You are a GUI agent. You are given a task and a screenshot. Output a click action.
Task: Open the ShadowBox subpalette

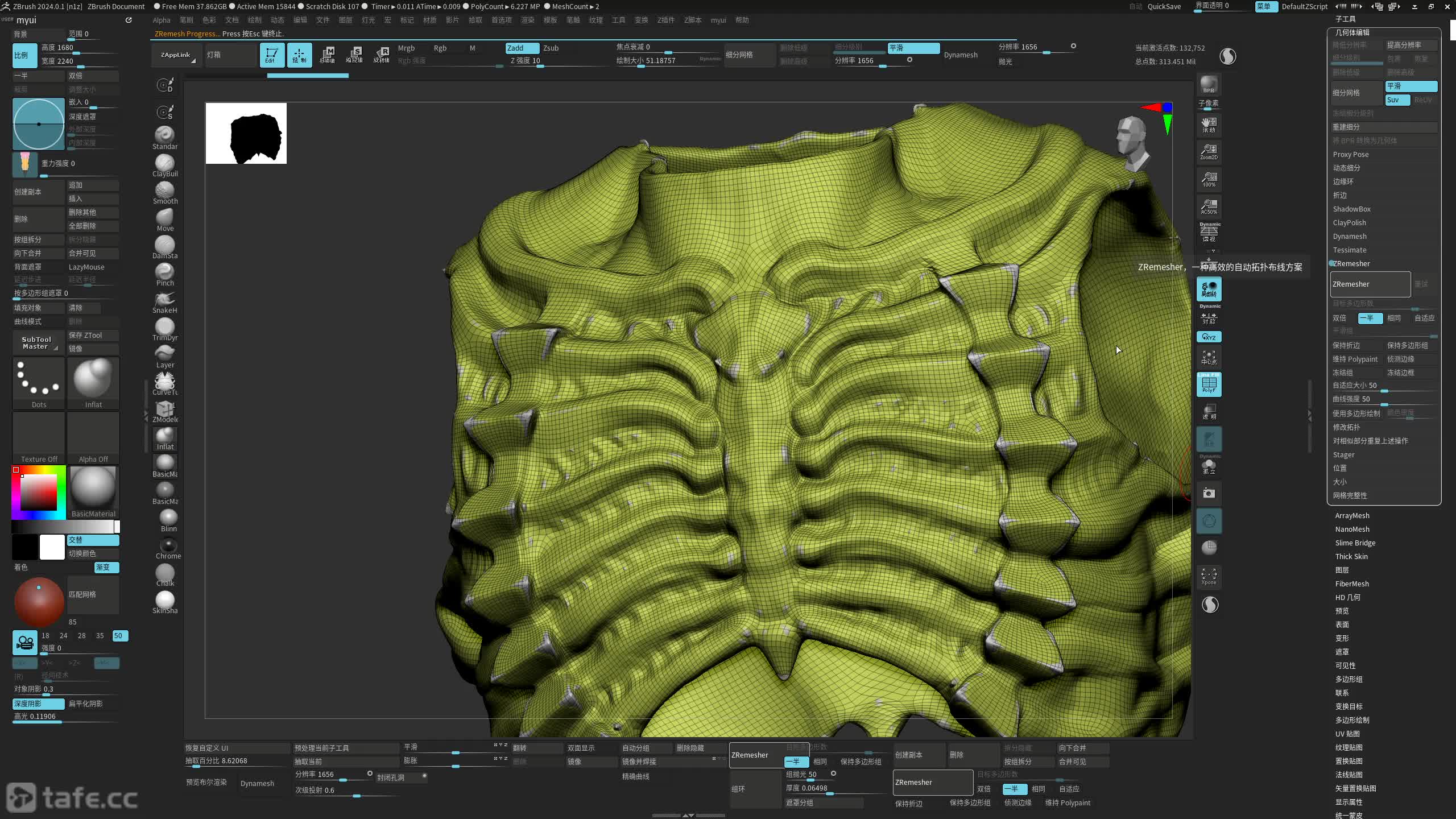[x=1351, y=209]
